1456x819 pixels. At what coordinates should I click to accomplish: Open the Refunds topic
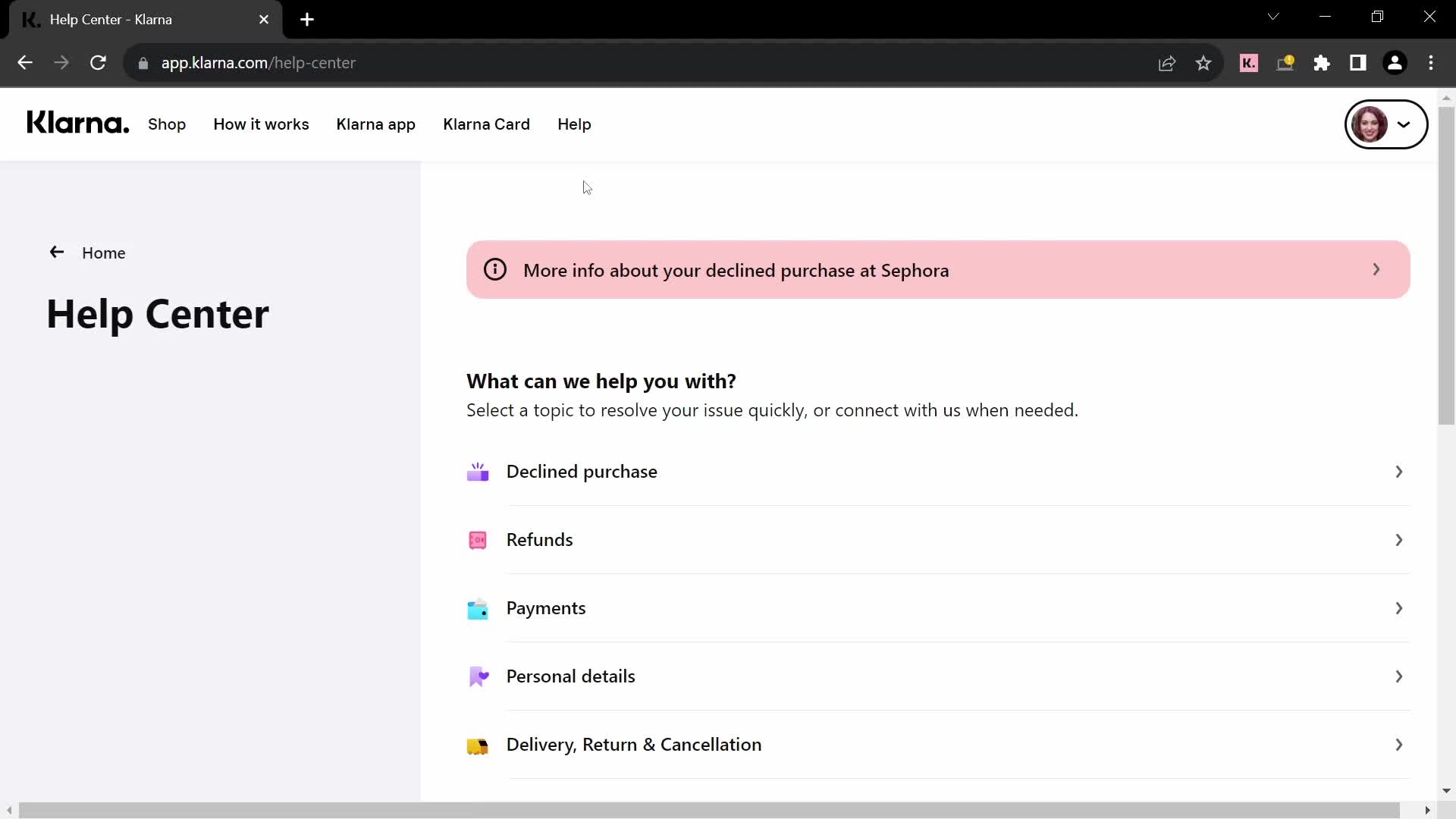938,540
